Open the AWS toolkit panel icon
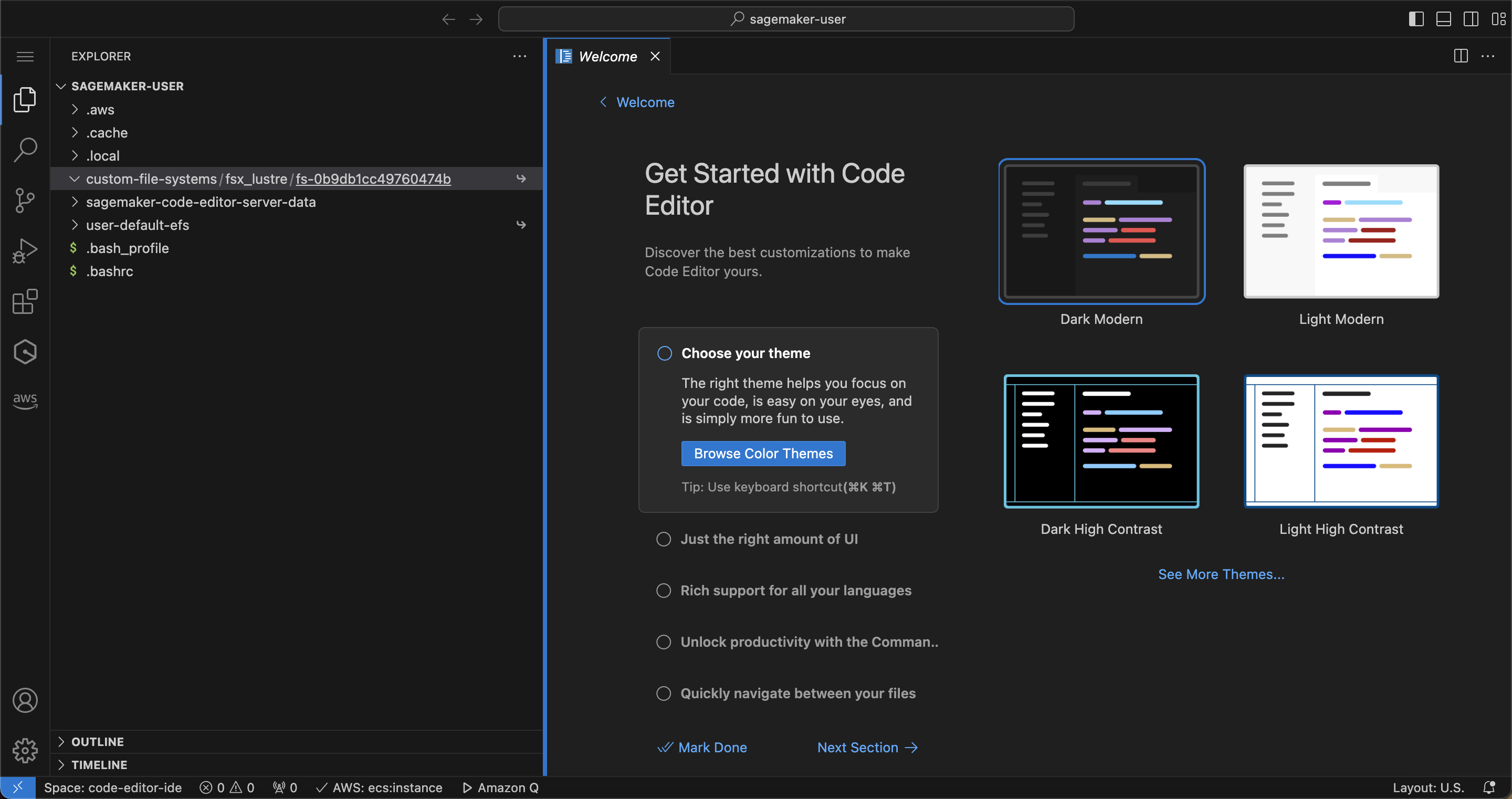The width and height of the screenshot is (1512, 799). (25, 401)
